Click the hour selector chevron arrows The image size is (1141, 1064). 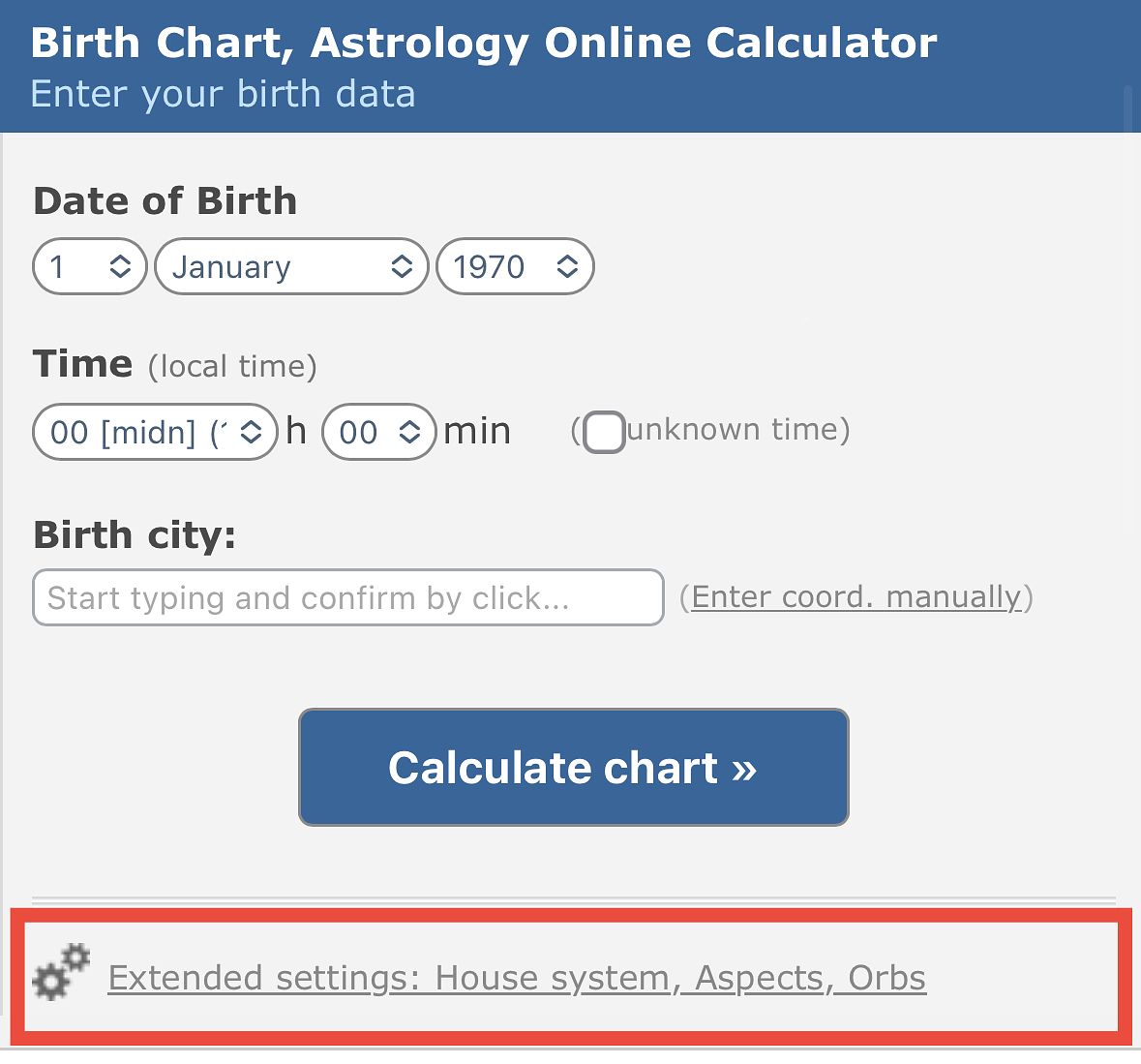[x=250, y=432]
